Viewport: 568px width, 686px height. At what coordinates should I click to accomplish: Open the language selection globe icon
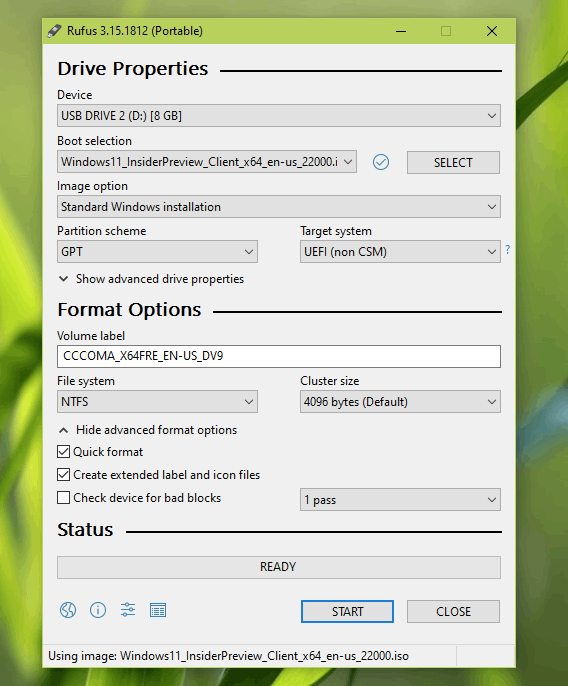pos(68,609)
